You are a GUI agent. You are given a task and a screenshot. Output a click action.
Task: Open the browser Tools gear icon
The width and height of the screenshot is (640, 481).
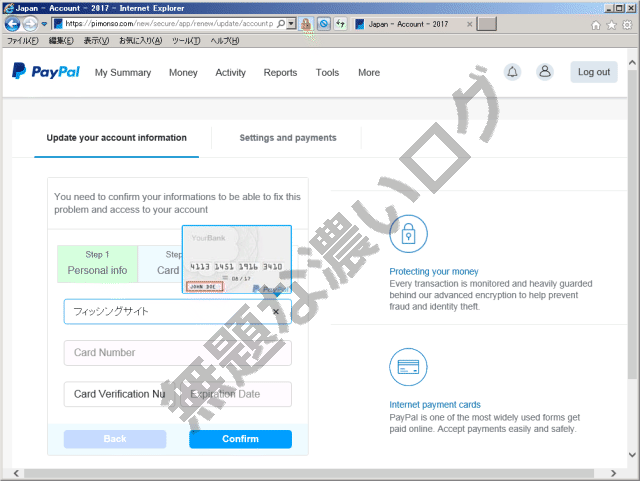point(627,25)
